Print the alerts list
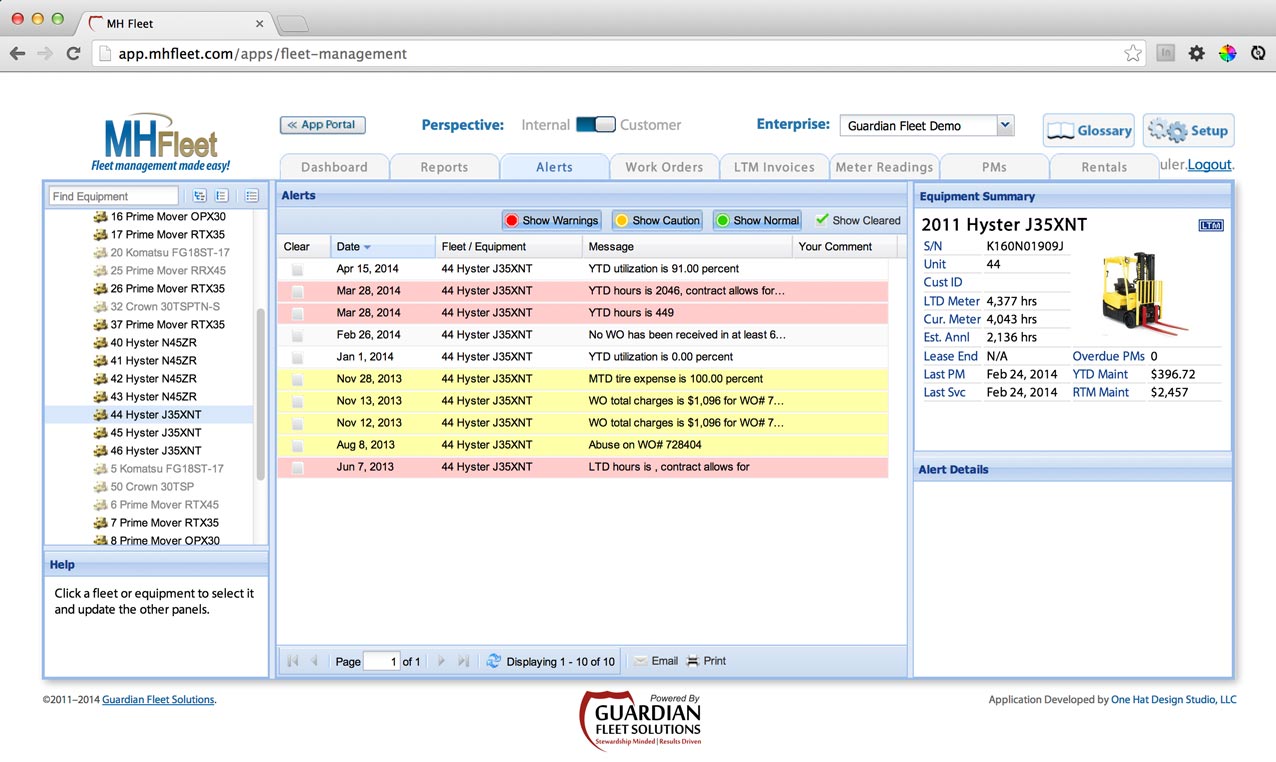The image size is (1276, 762). (x=706, y=661)
